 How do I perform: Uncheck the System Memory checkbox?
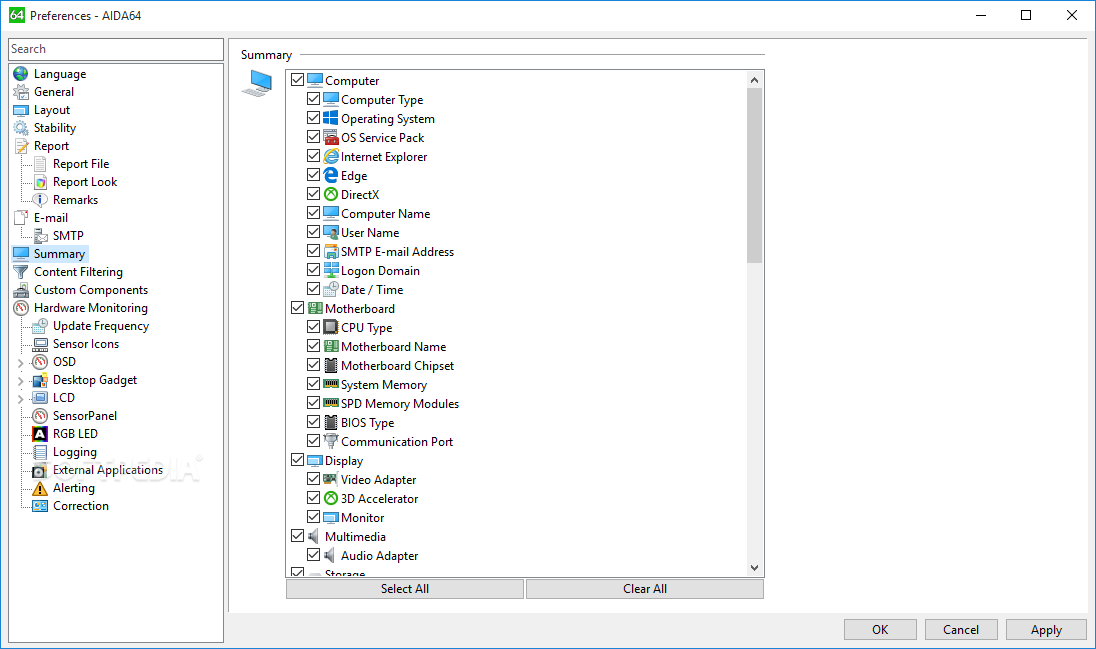[x=314, y=384]
